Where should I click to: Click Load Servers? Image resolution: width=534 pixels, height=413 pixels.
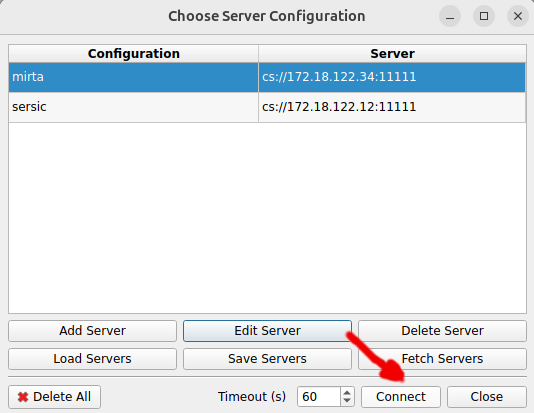[93, 359]
